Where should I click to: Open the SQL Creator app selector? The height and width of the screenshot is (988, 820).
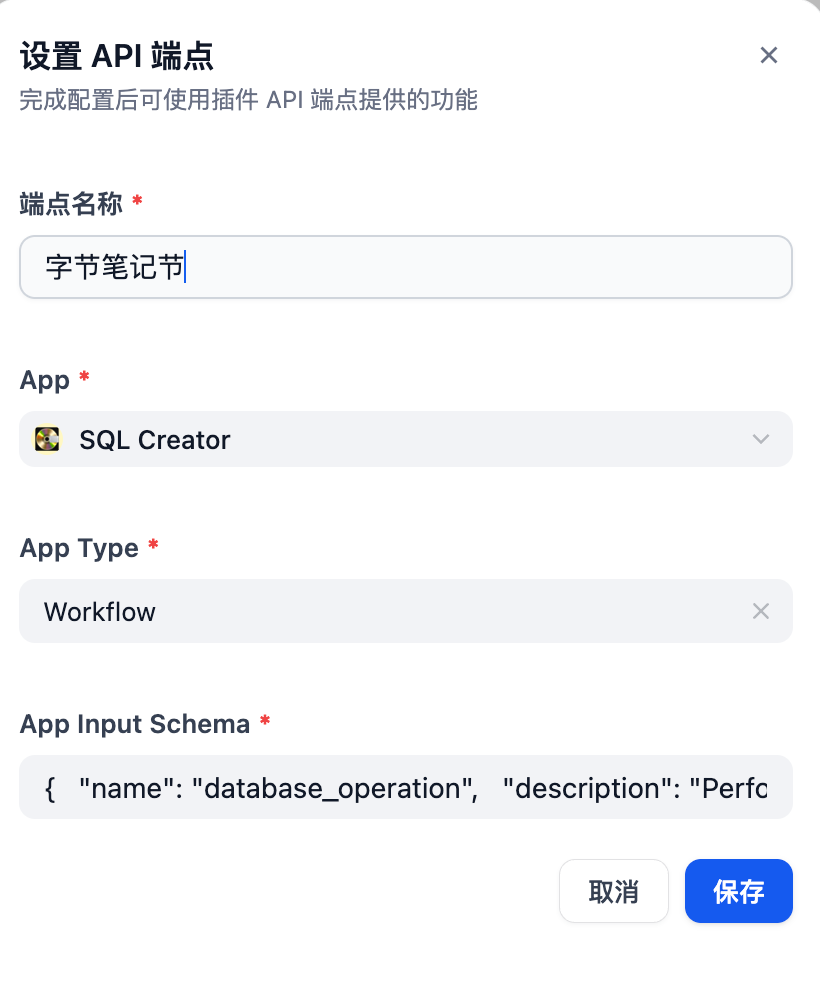point(406,439)
